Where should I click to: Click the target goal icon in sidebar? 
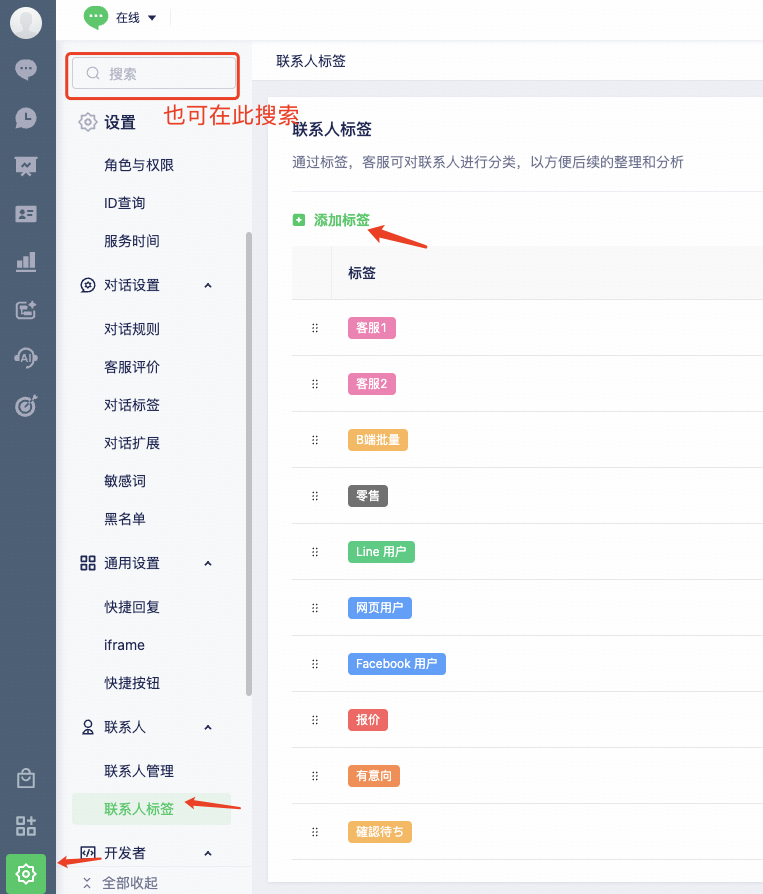tap(26, 406)
